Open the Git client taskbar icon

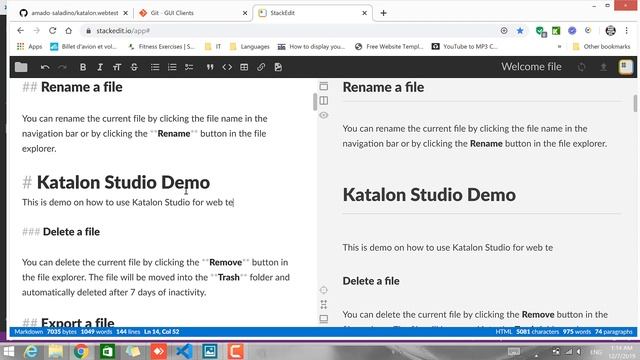[158, 351]
